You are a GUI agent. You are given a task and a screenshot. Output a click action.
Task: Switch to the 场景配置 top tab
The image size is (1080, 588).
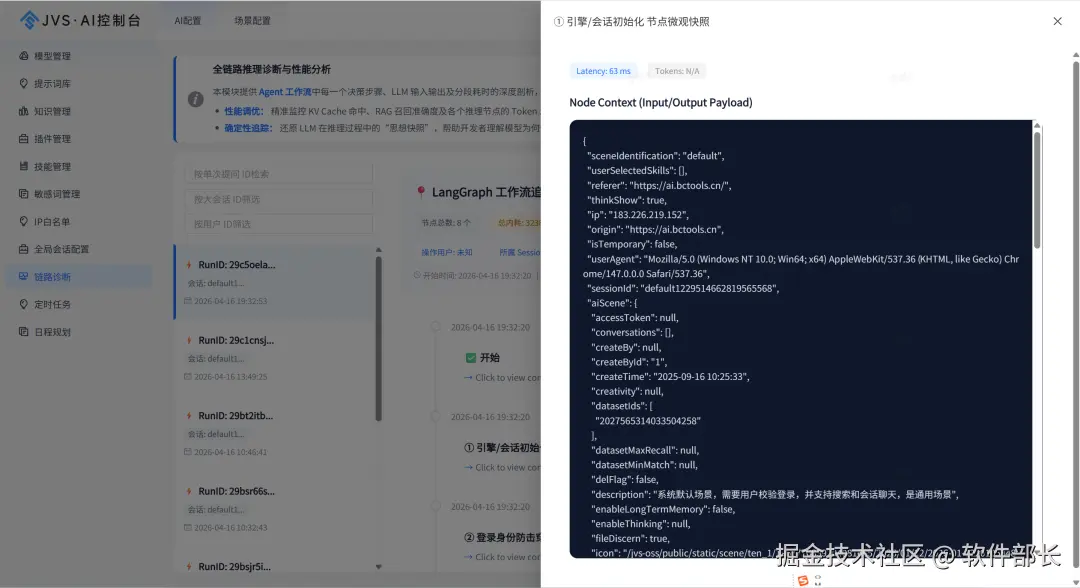(x=252, y=21)
